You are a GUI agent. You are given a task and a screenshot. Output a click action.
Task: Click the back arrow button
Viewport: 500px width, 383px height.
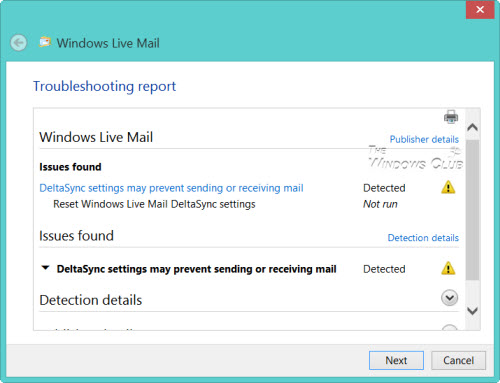coord(18,43)
